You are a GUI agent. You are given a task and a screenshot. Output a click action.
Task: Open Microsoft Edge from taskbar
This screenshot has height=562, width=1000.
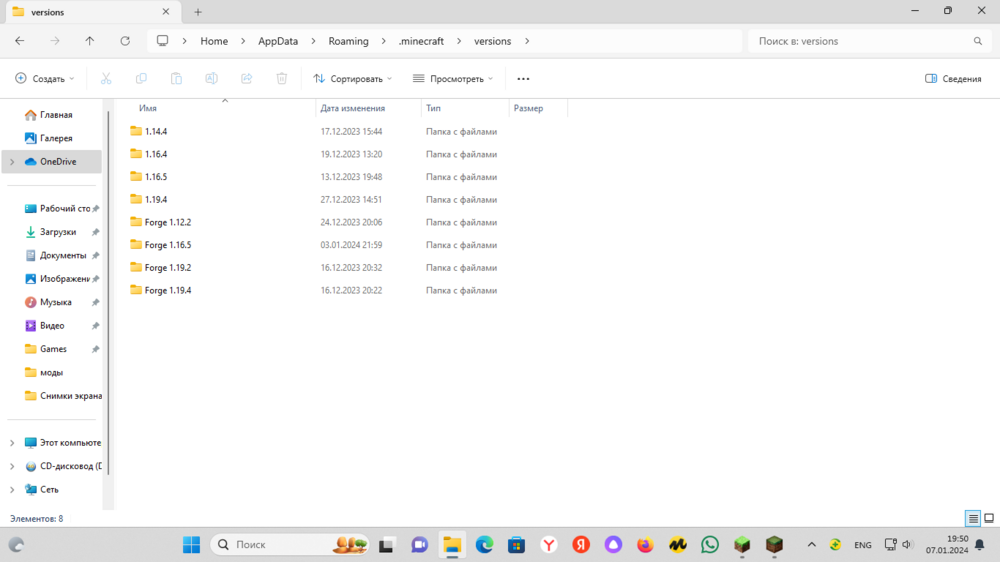coord(484,545)
